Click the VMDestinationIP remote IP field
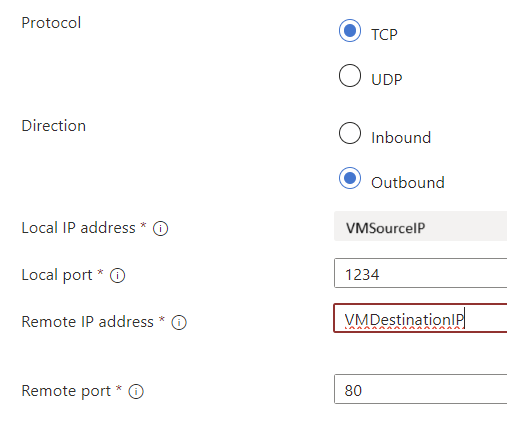The height and width of the screenshot is (430, 507). coord(420,318)
